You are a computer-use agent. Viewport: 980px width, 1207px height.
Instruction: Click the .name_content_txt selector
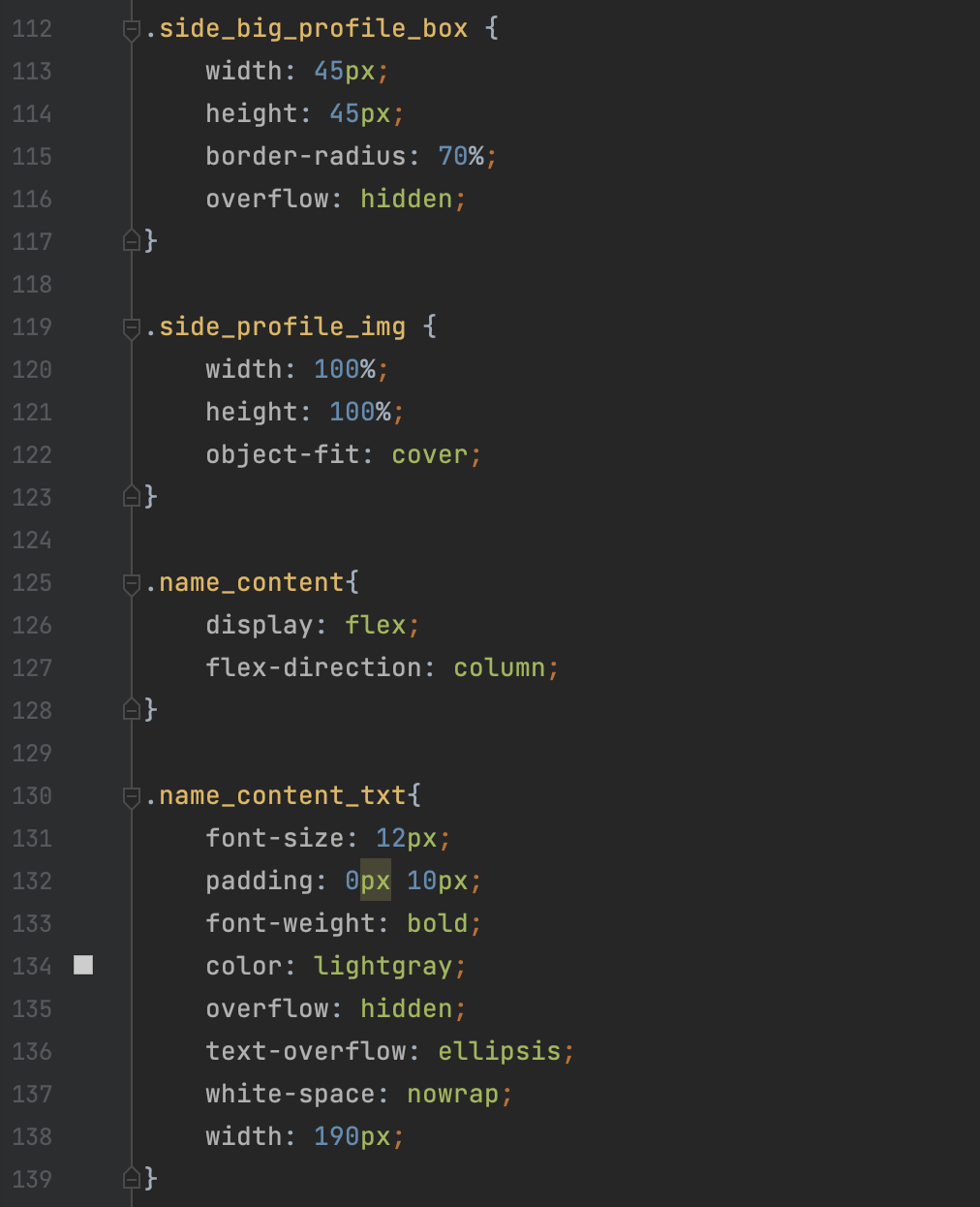tap(275, 796)
